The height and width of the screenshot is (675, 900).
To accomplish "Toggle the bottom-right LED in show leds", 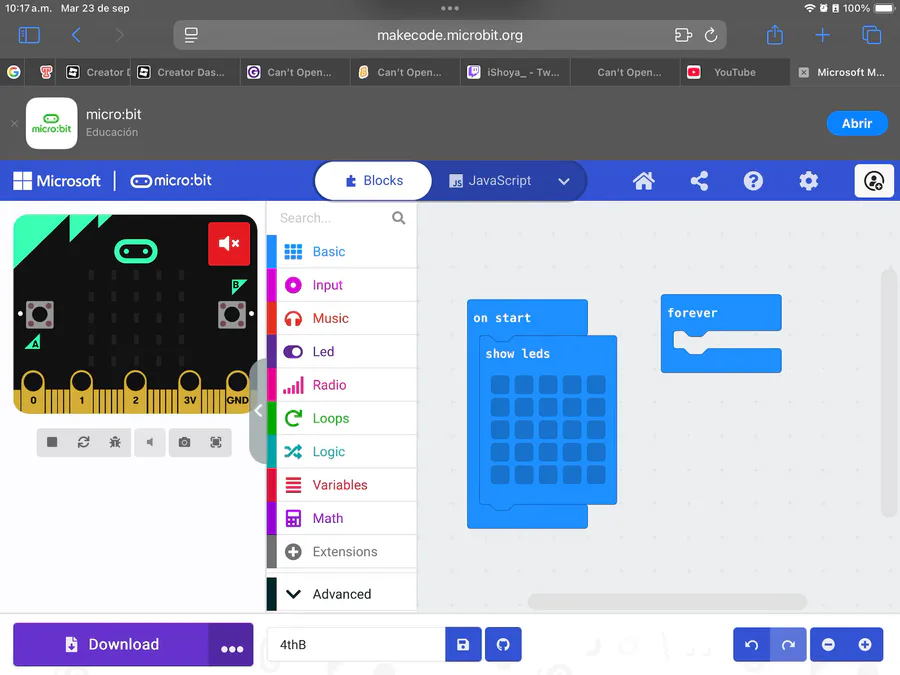I will [x=596, y=475].
